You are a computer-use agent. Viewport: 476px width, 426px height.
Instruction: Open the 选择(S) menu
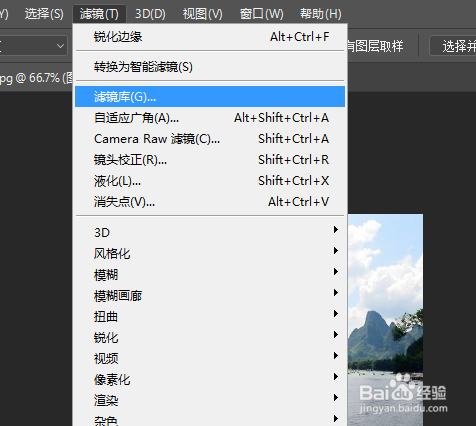pyautogui.click(x=44, y=14)
